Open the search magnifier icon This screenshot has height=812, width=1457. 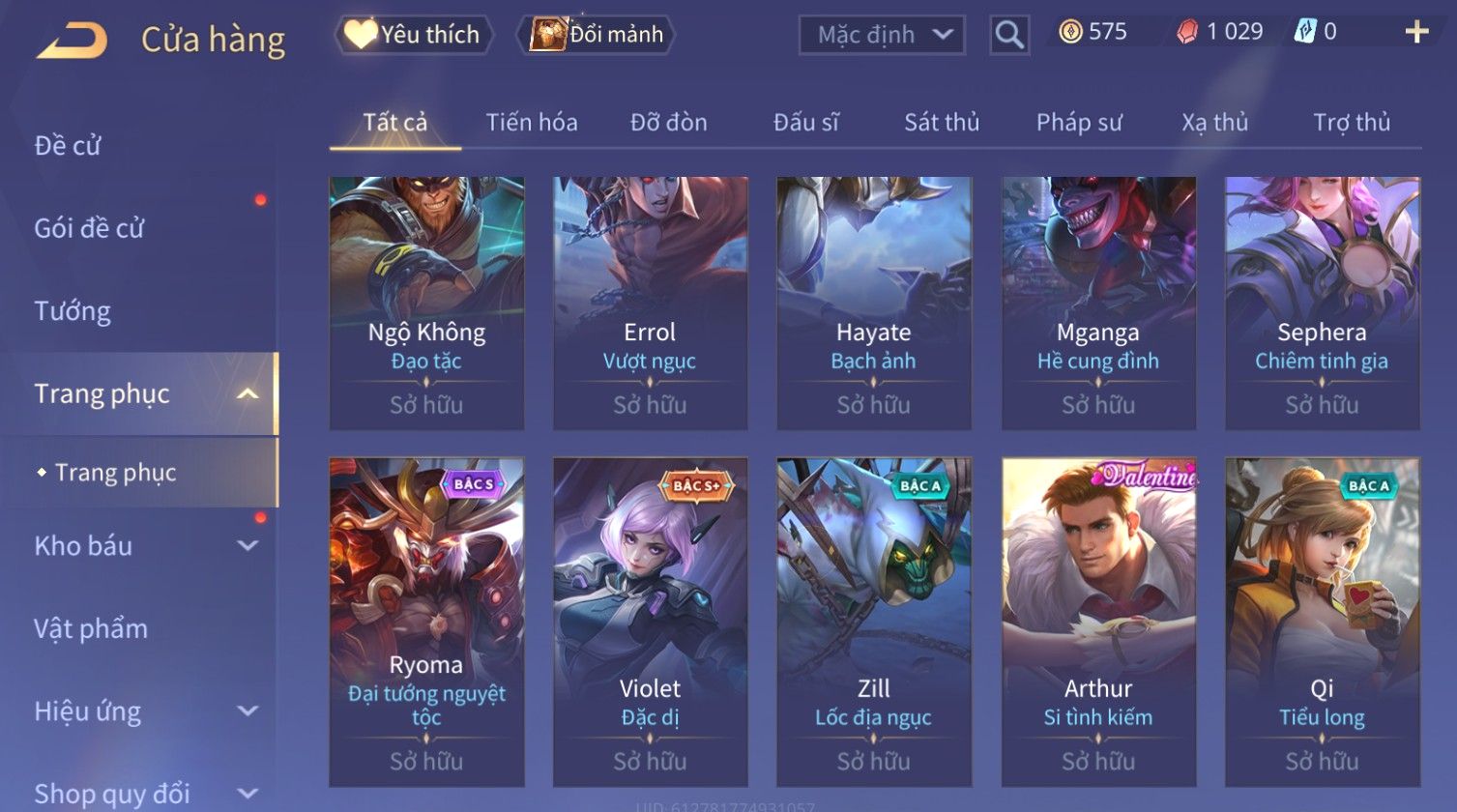(x=1009, y=35)
